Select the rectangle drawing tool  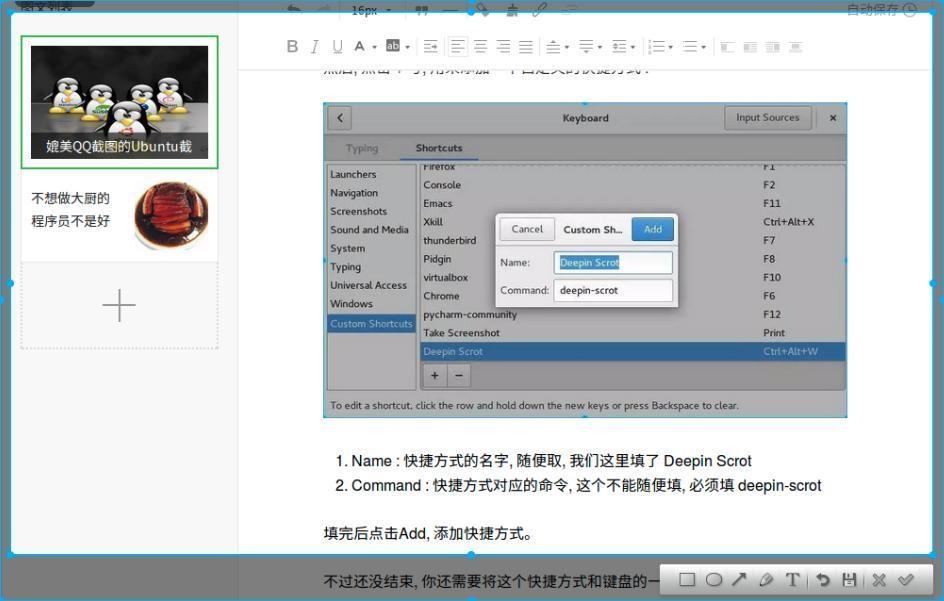[687, 580]
